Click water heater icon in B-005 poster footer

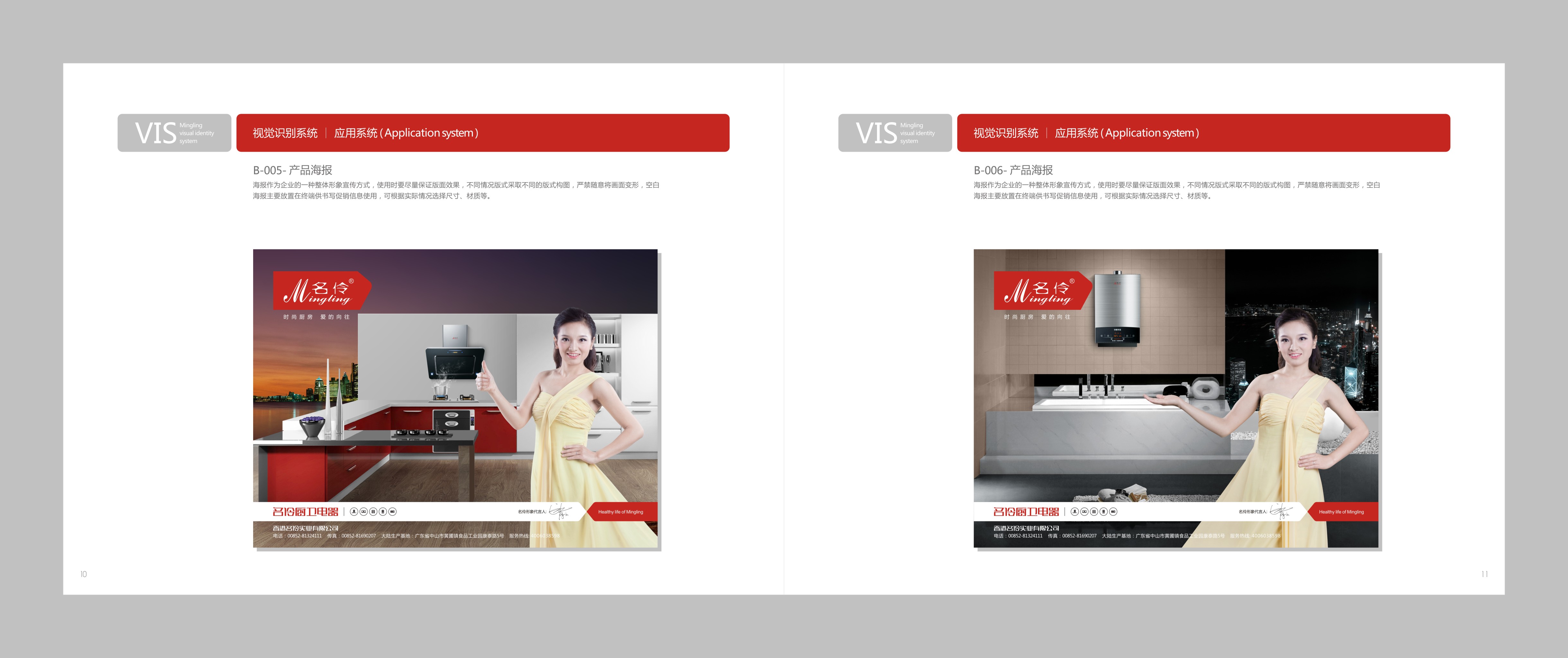[x=383, y=512]
